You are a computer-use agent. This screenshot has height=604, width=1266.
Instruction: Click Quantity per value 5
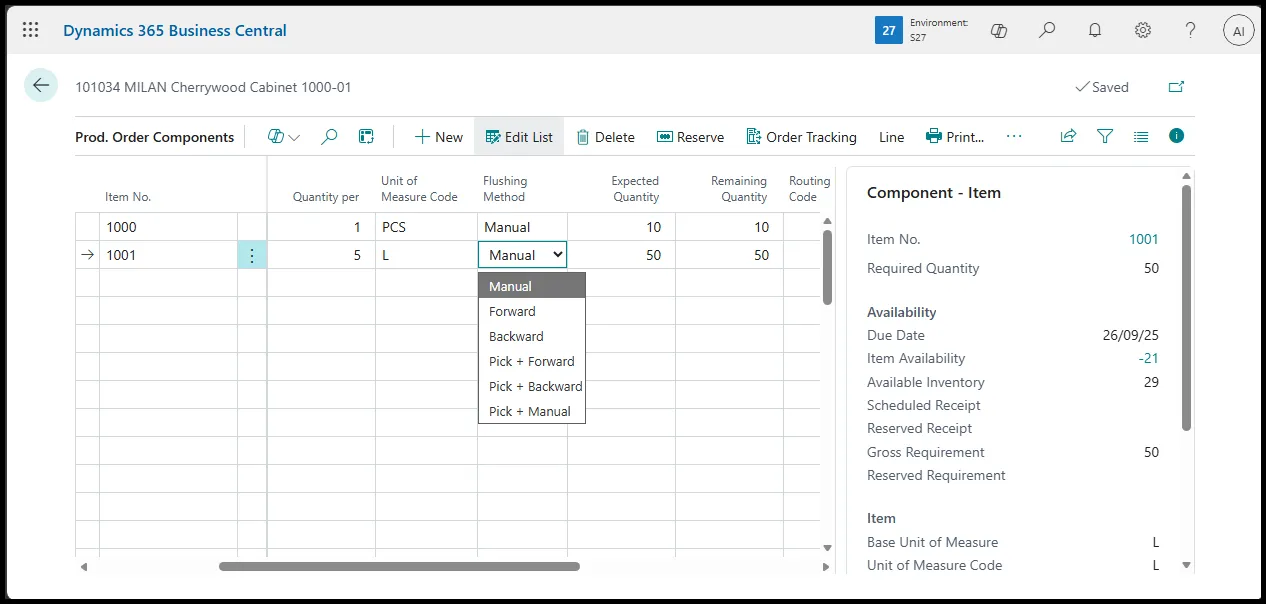click(x=321, y=255)
